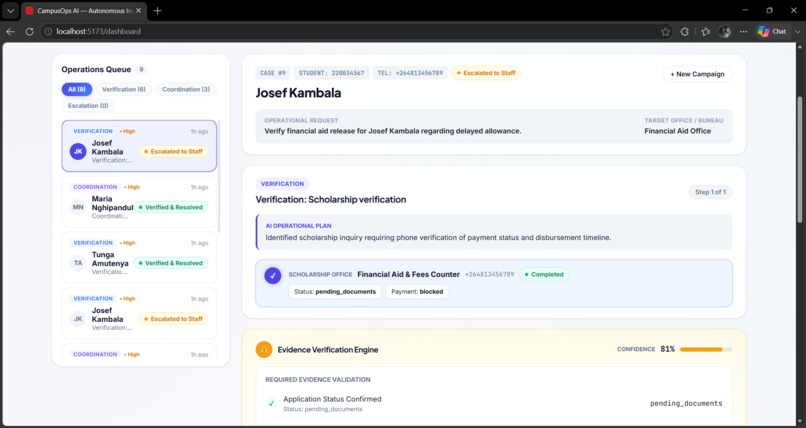
Task: Open the browser extensions icon
Action: tap(685, 31)
